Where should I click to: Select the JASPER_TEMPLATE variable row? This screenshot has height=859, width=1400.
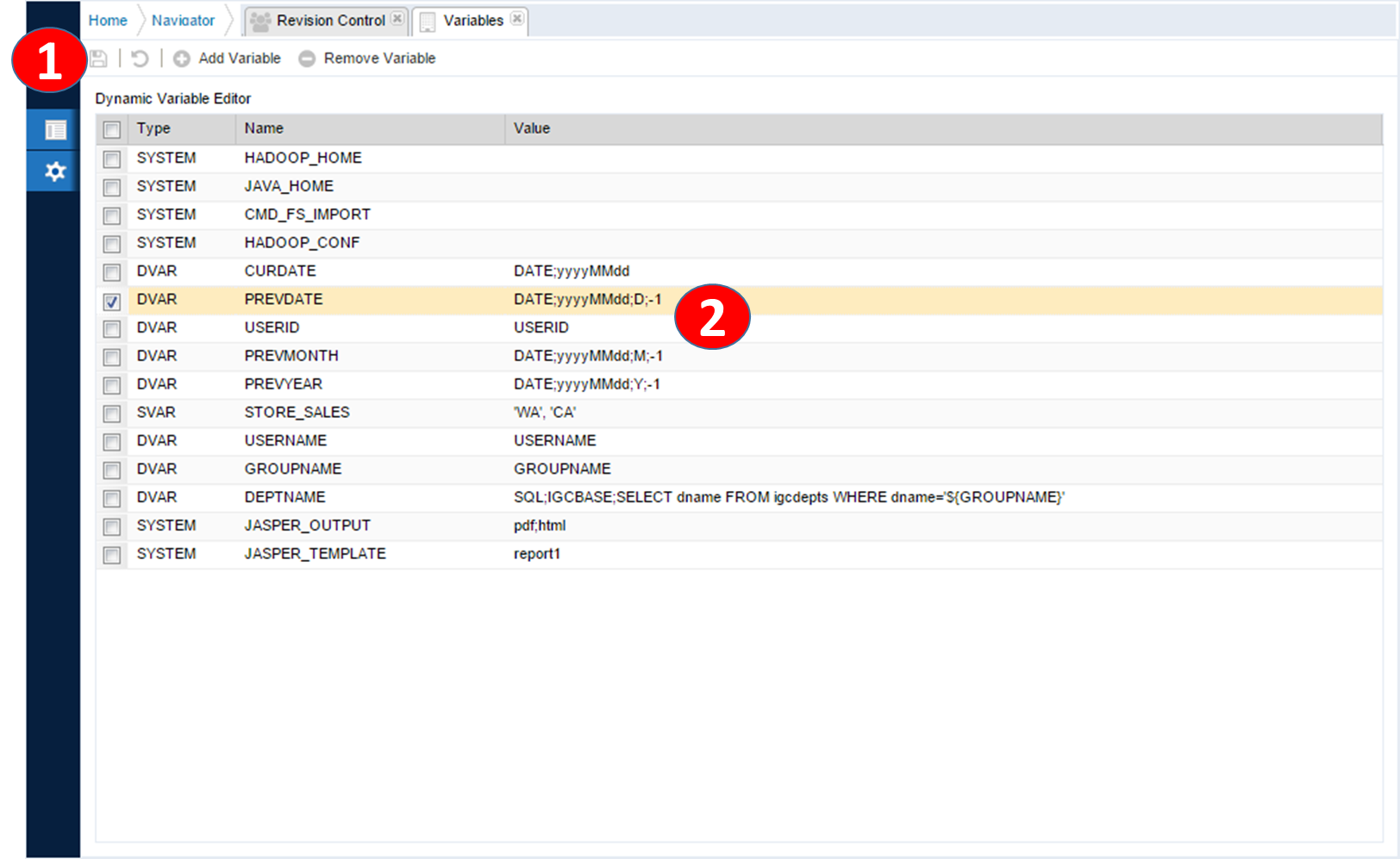[315, 554]
